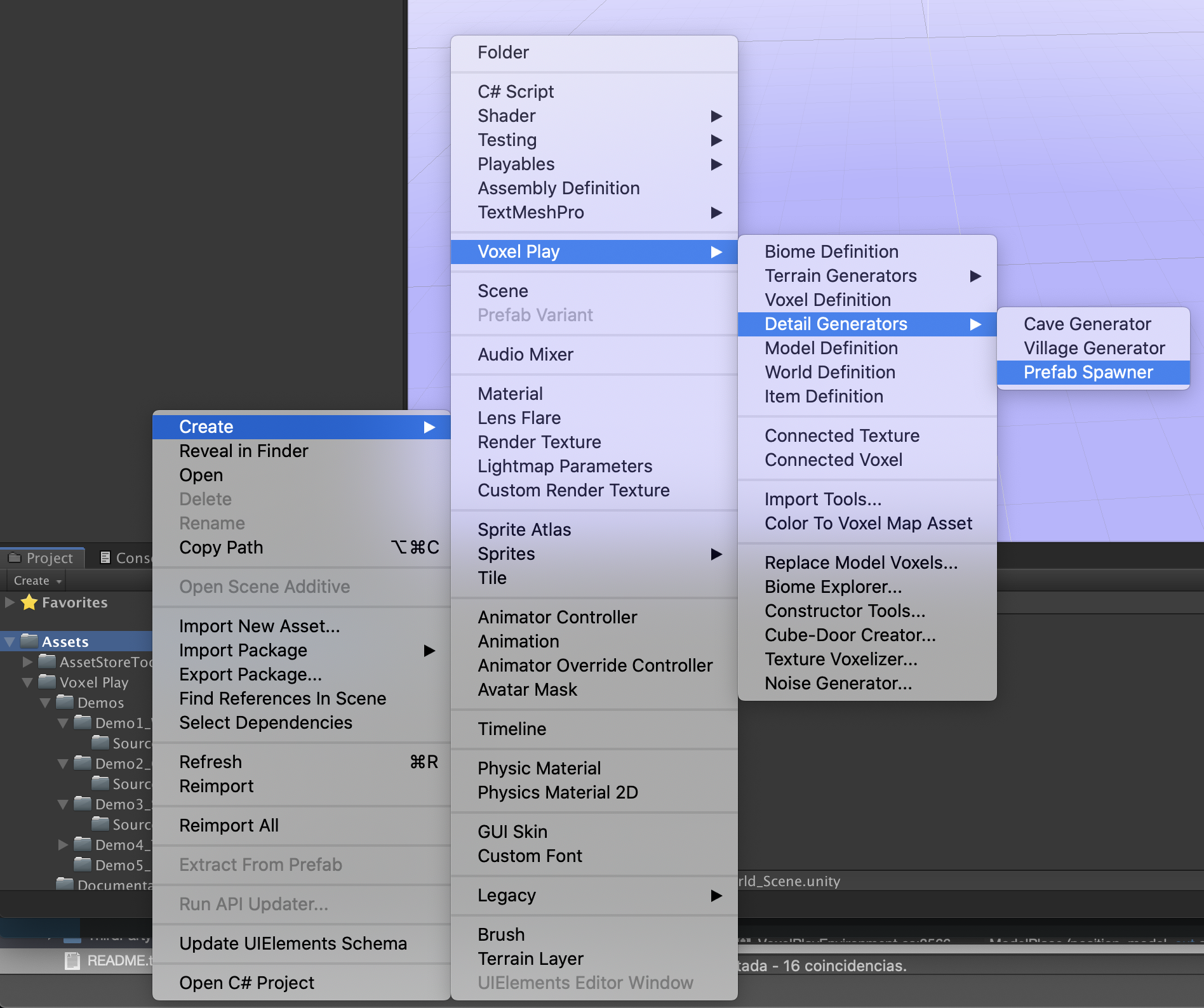Choose Reveal in Finder

302,451
